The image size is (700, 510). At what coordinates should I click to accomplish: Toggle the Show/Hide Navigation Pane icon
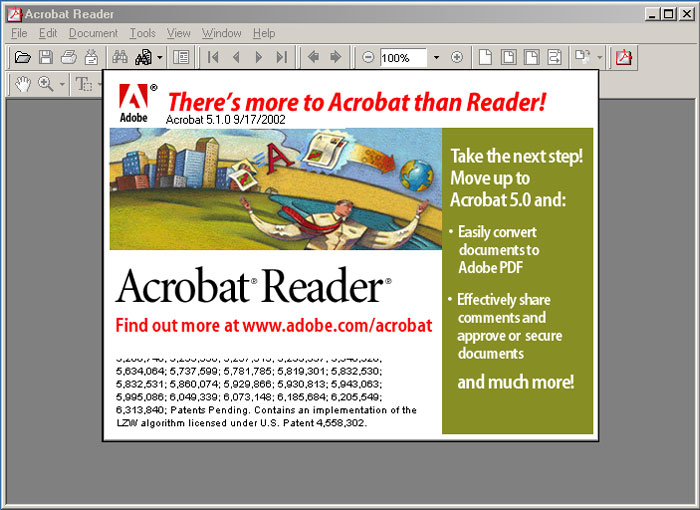tap(181, 57)
